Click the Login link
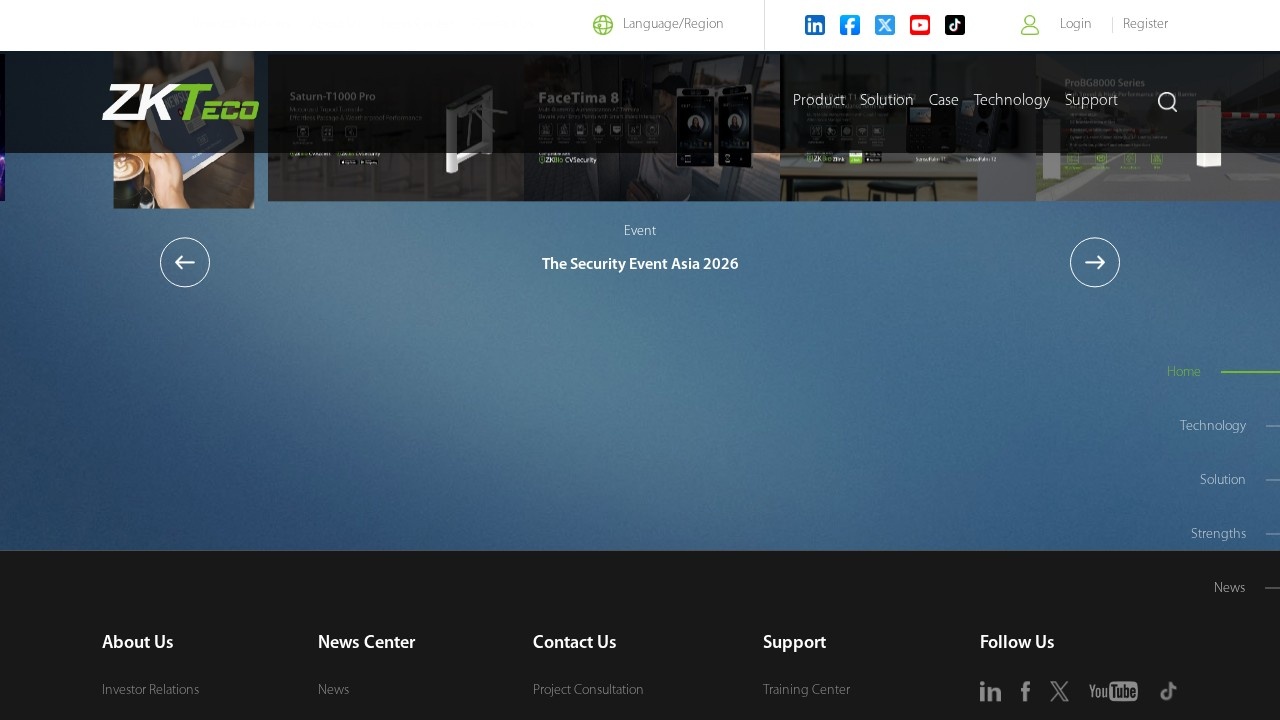Screen dimensions: 1280x720 [x=1075, y=24]
